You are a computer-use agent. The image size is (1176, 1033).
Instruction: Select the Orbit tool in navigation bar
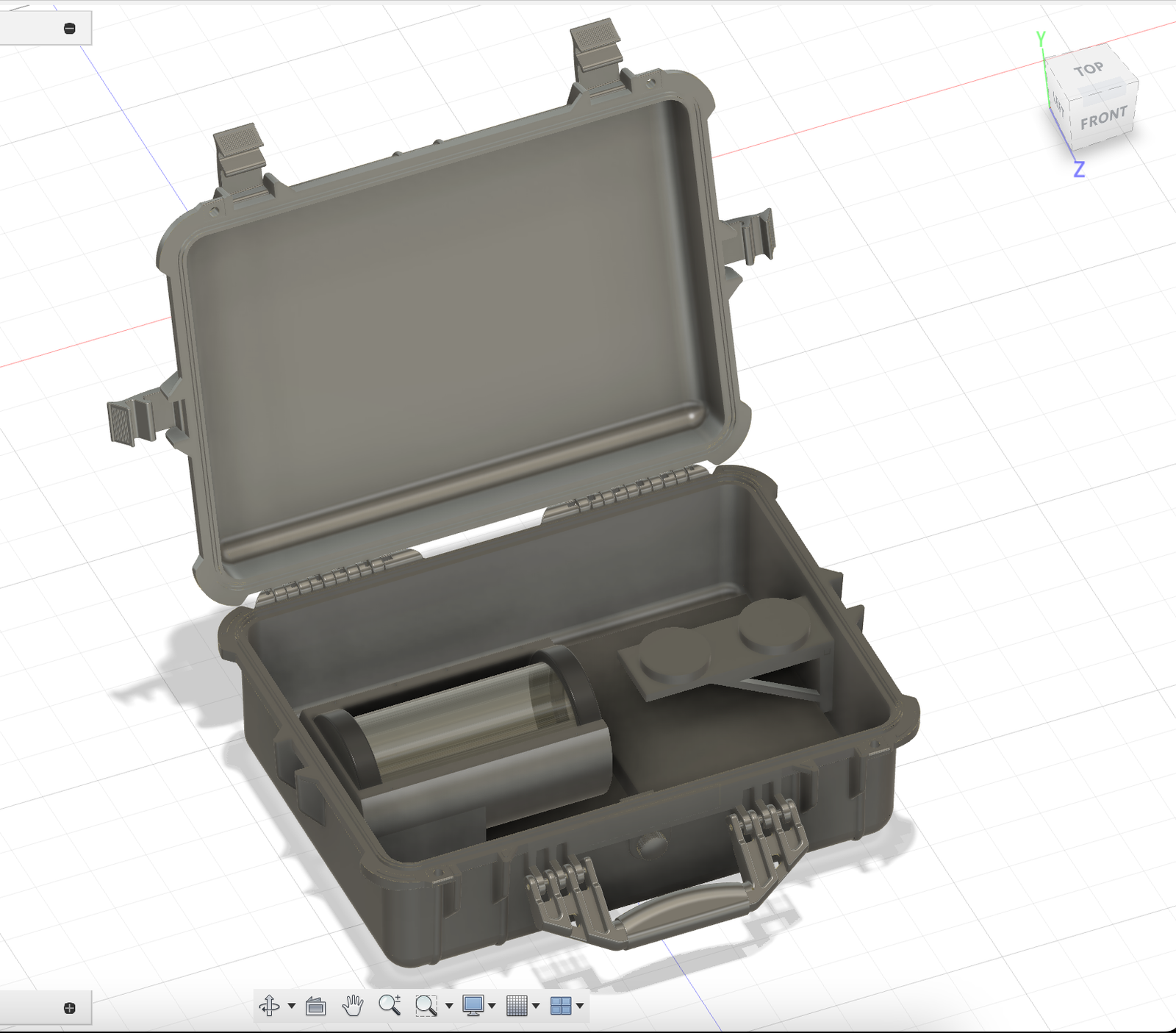tap(269, 1005)
